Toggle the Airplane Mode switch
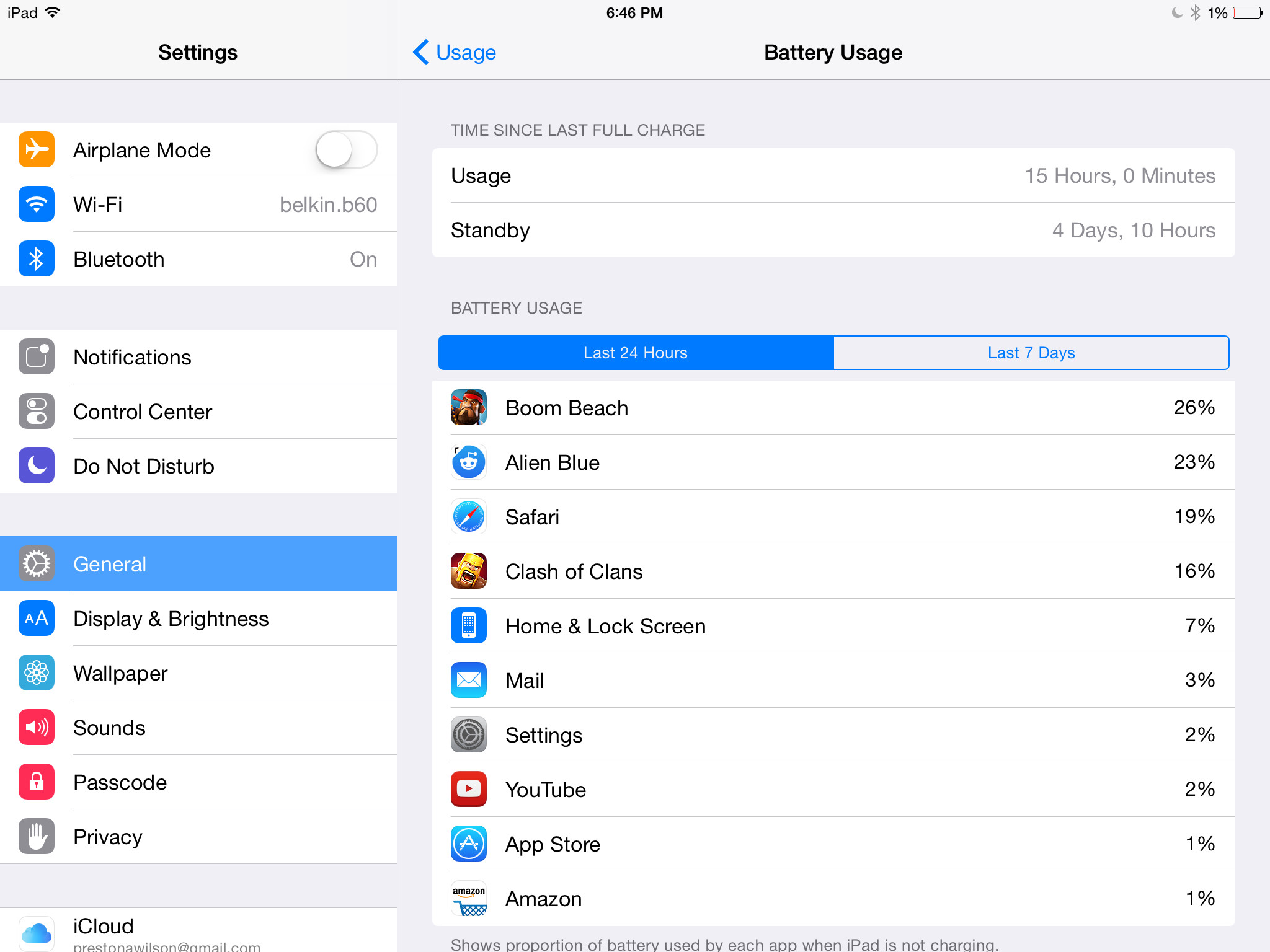This screenshot has height=952, width=1270. coord(346,150)
